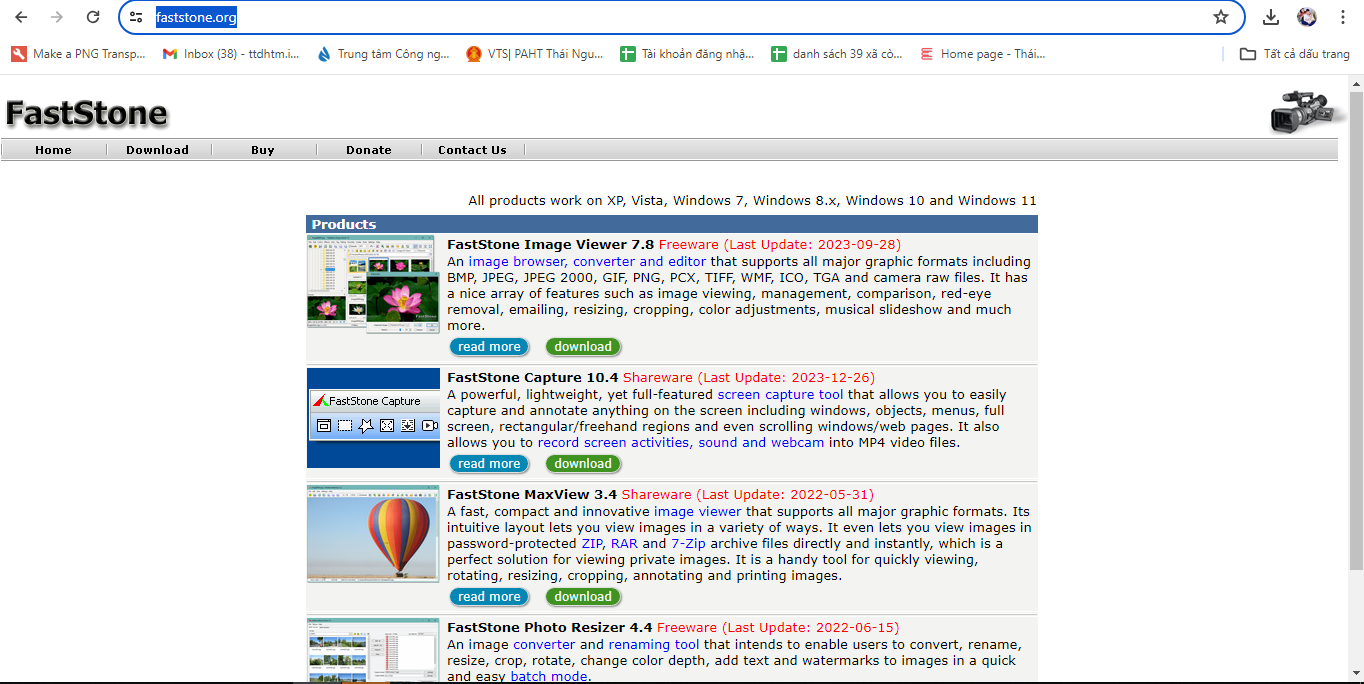Image resolution: width=1364 pixels, height=684 pixels.
Task: Open VTS| PAHT Thái Ngu... bookmark
Action: [535, 54]
